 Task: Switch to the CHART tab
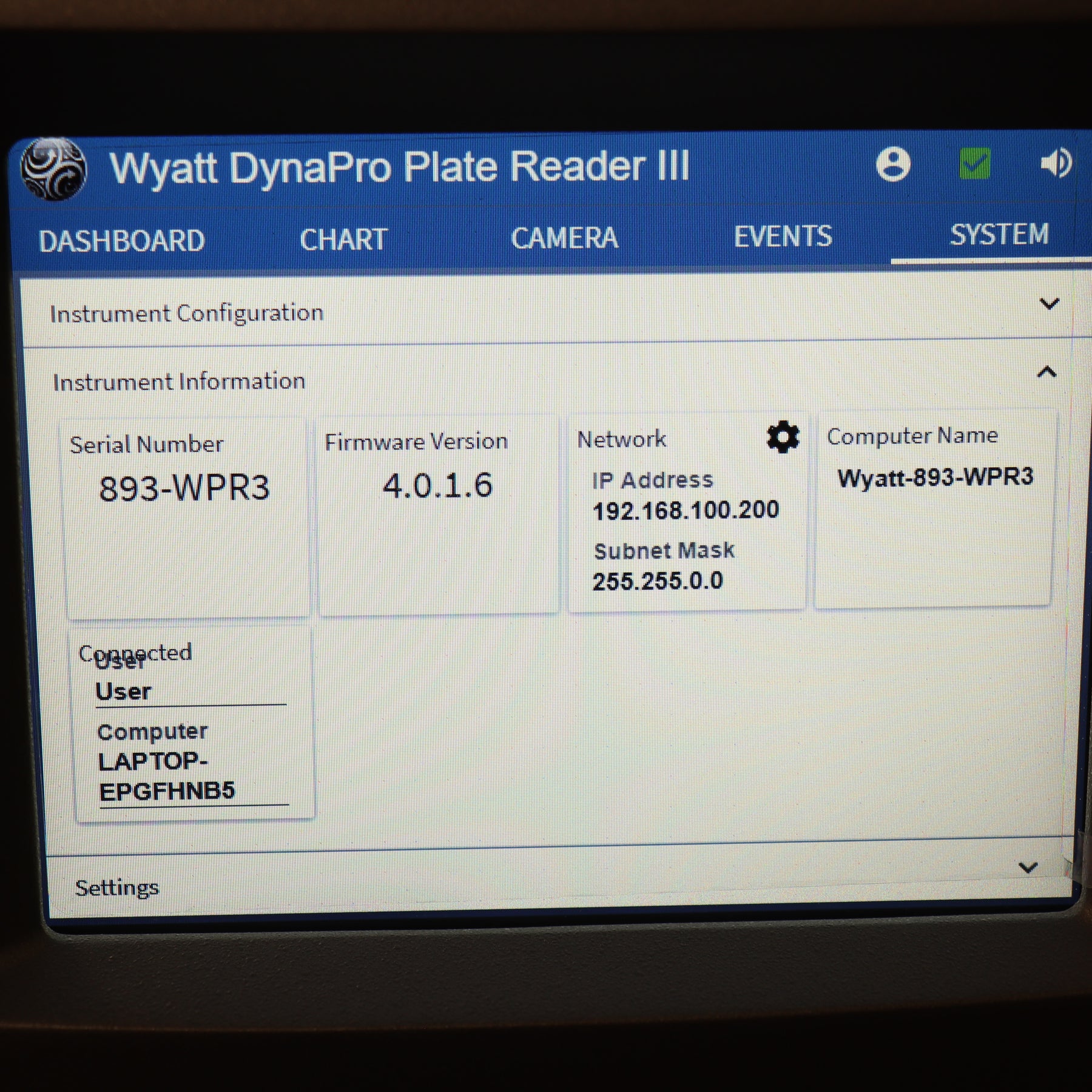(344, 239)
